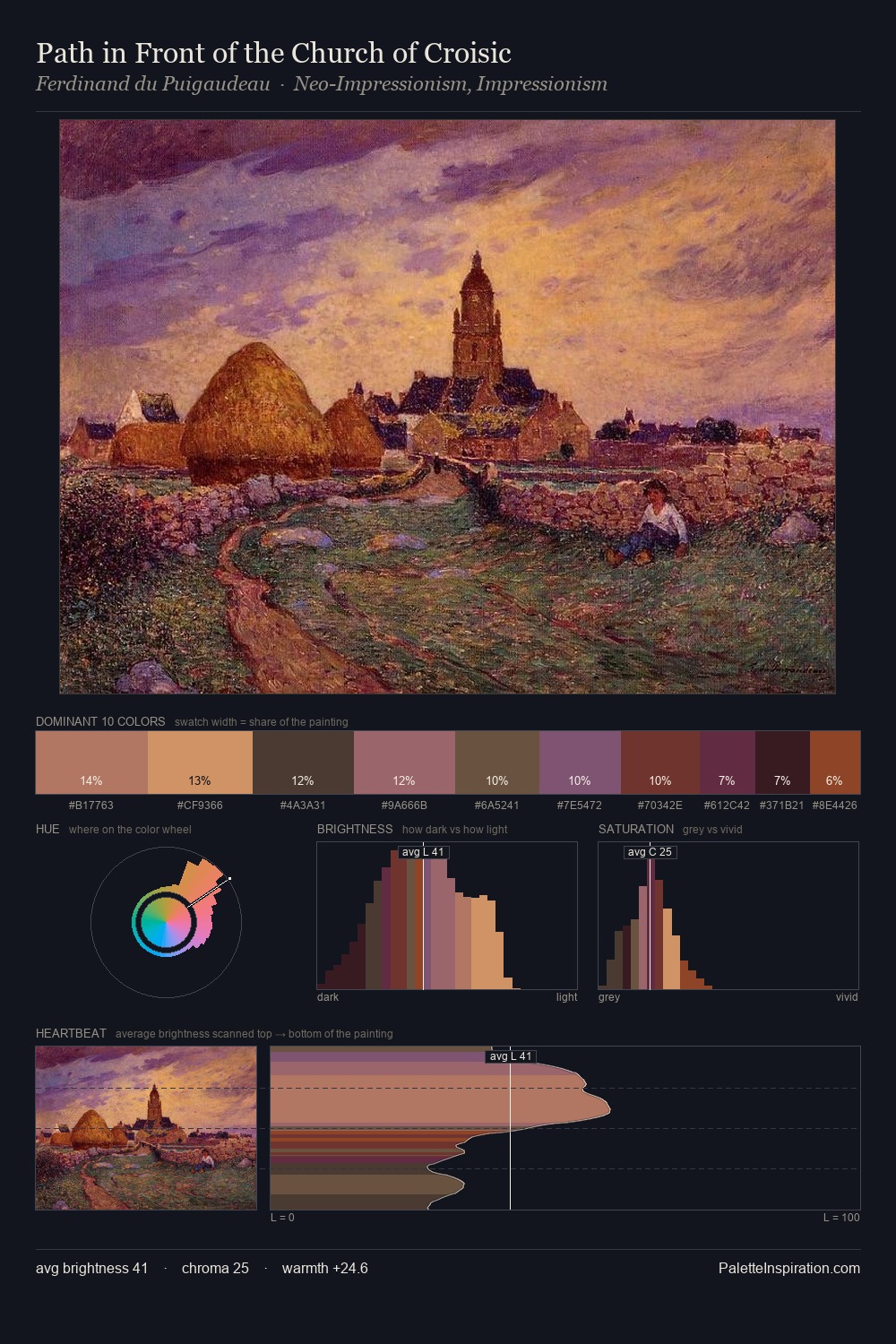
Task: Click the small heartbeat painting thumbnail
Action: tap(146, 1128)
